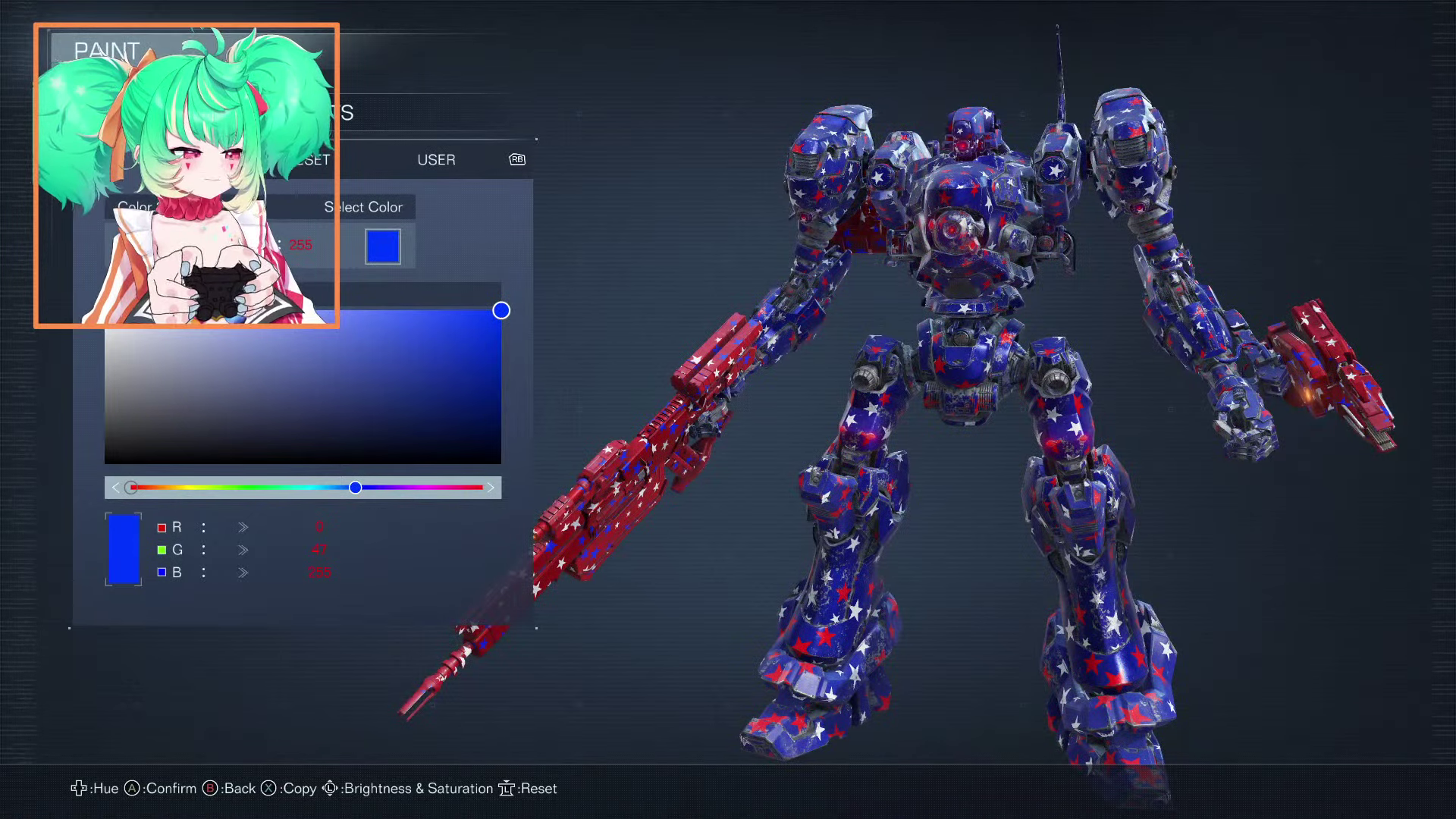This screenshot has height=819, width=1456.
Task: Switch to the USER tab
Action: (x=436, y=160)
